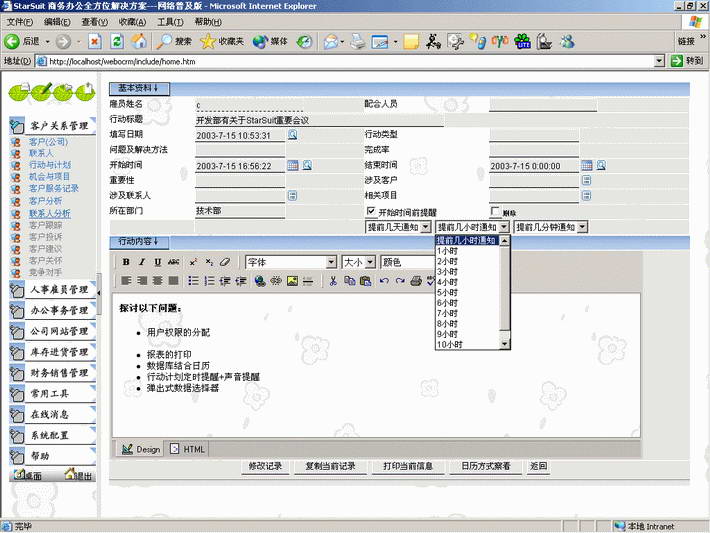Screen dimensions: 710x533
Task: Print the editor content with the printer icon
Action: click(416, 281)
